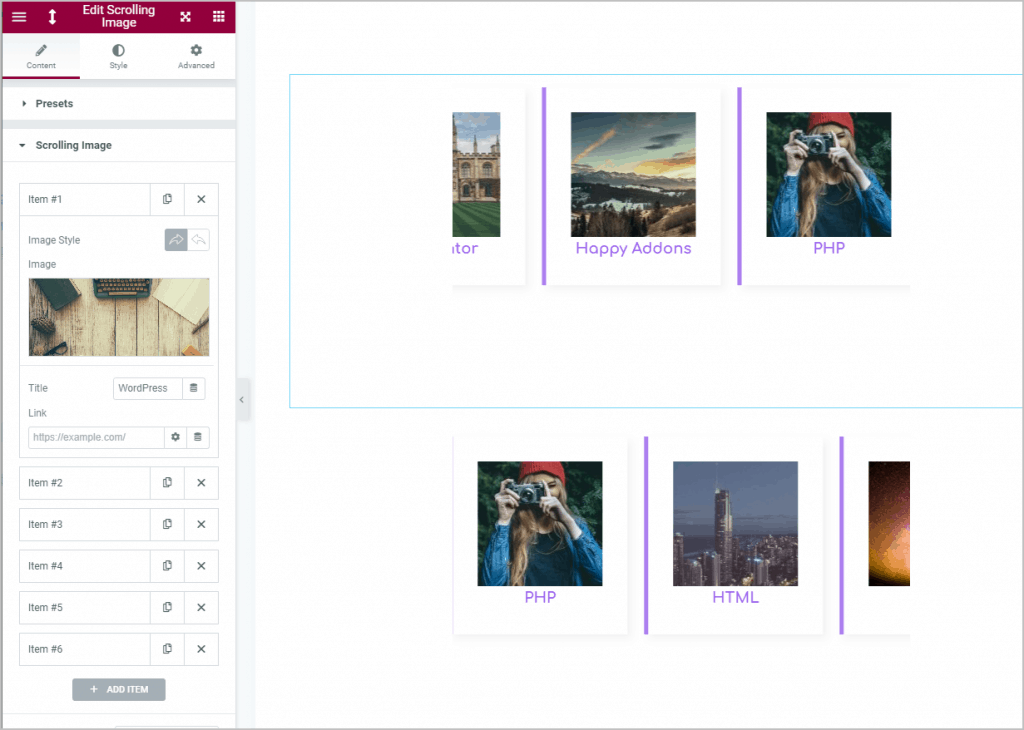
Task: Switch to the Advanced tab
Action: tap(195, 56)
